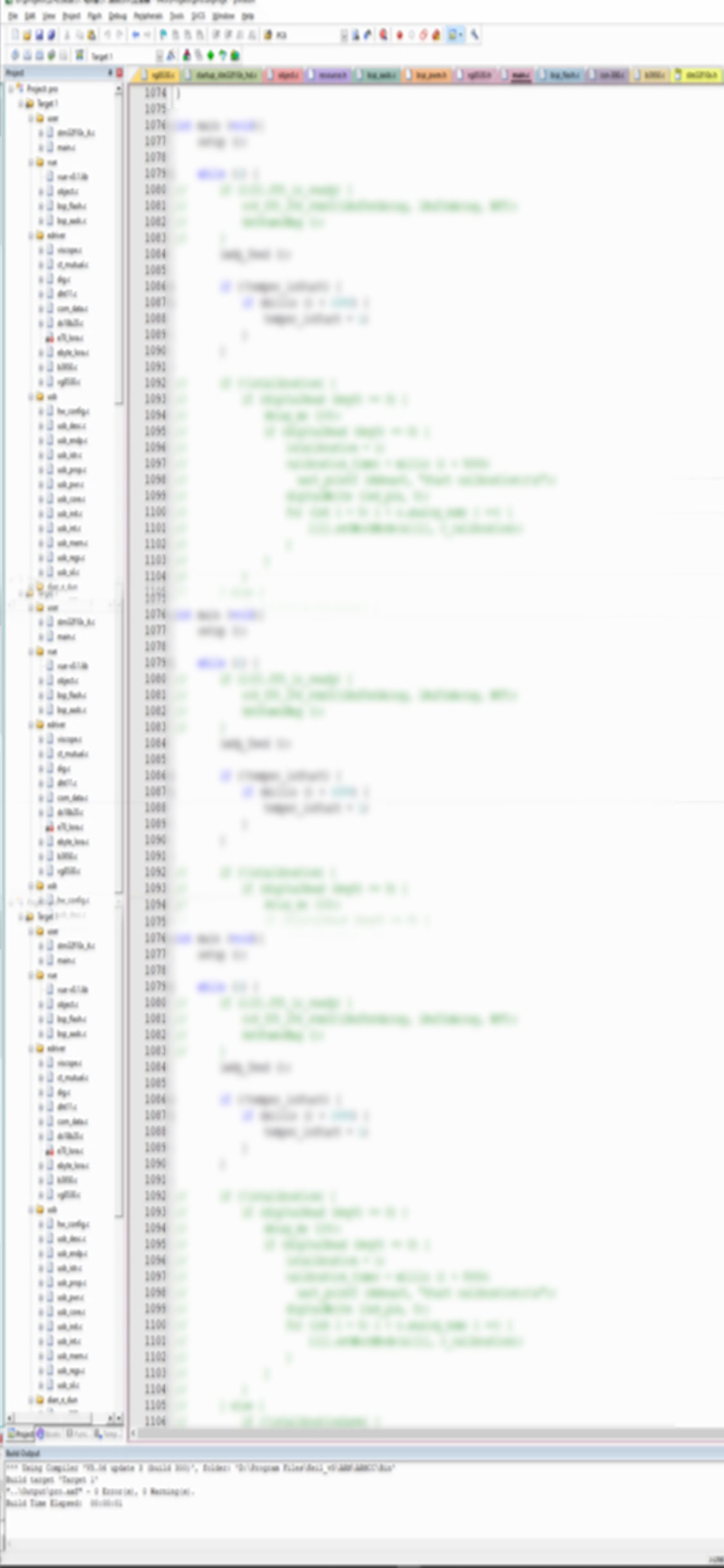Close the Project panel with red X
The height and width of the screenshot is (1568, 724).
(119, 73)
